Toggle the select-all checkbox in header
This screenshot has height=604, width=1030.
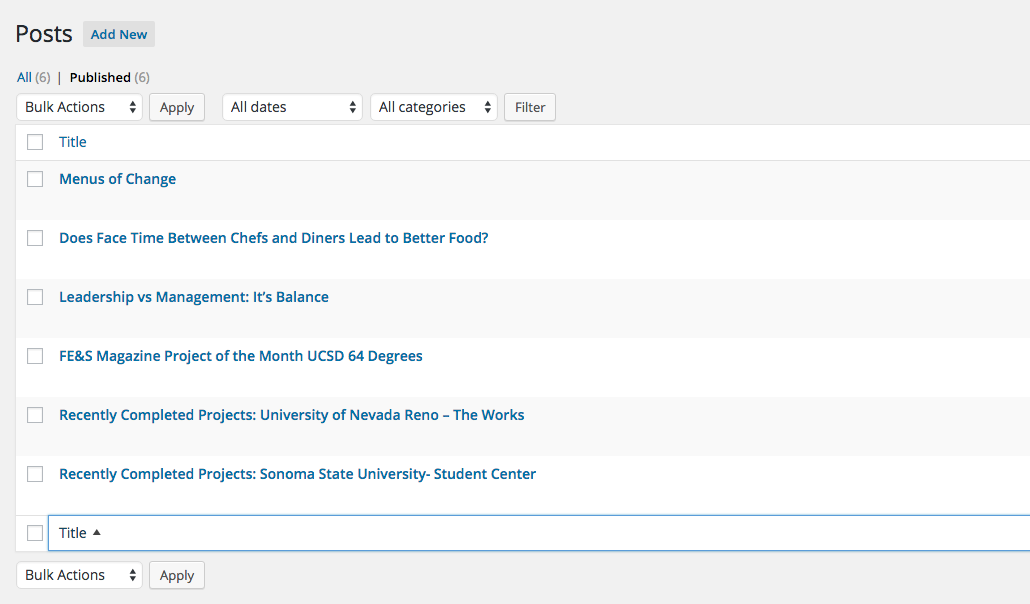coord(35,142)
